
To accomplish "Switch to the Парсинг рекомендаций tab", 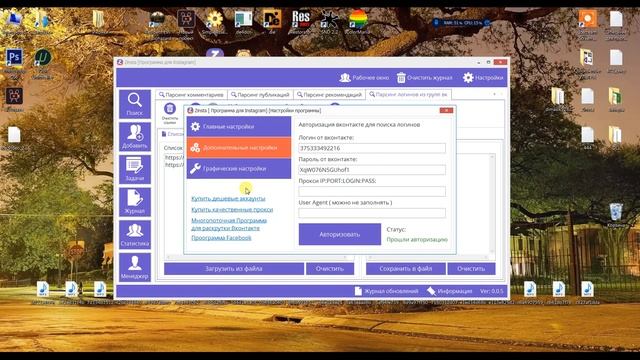I will 329,95.
